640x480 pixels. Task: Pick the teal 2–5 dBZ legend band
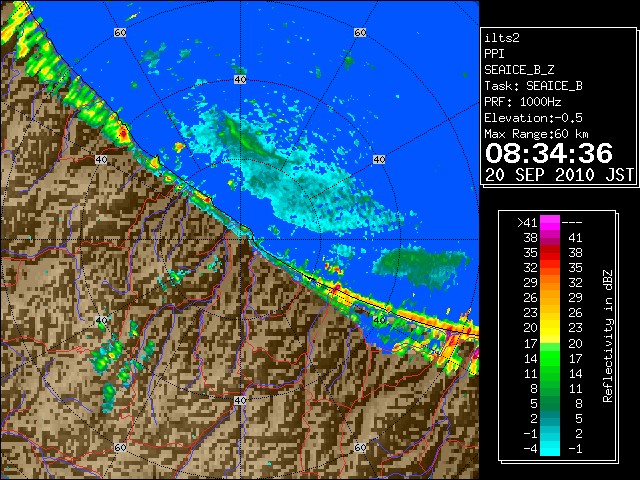(x=550, y=418)
